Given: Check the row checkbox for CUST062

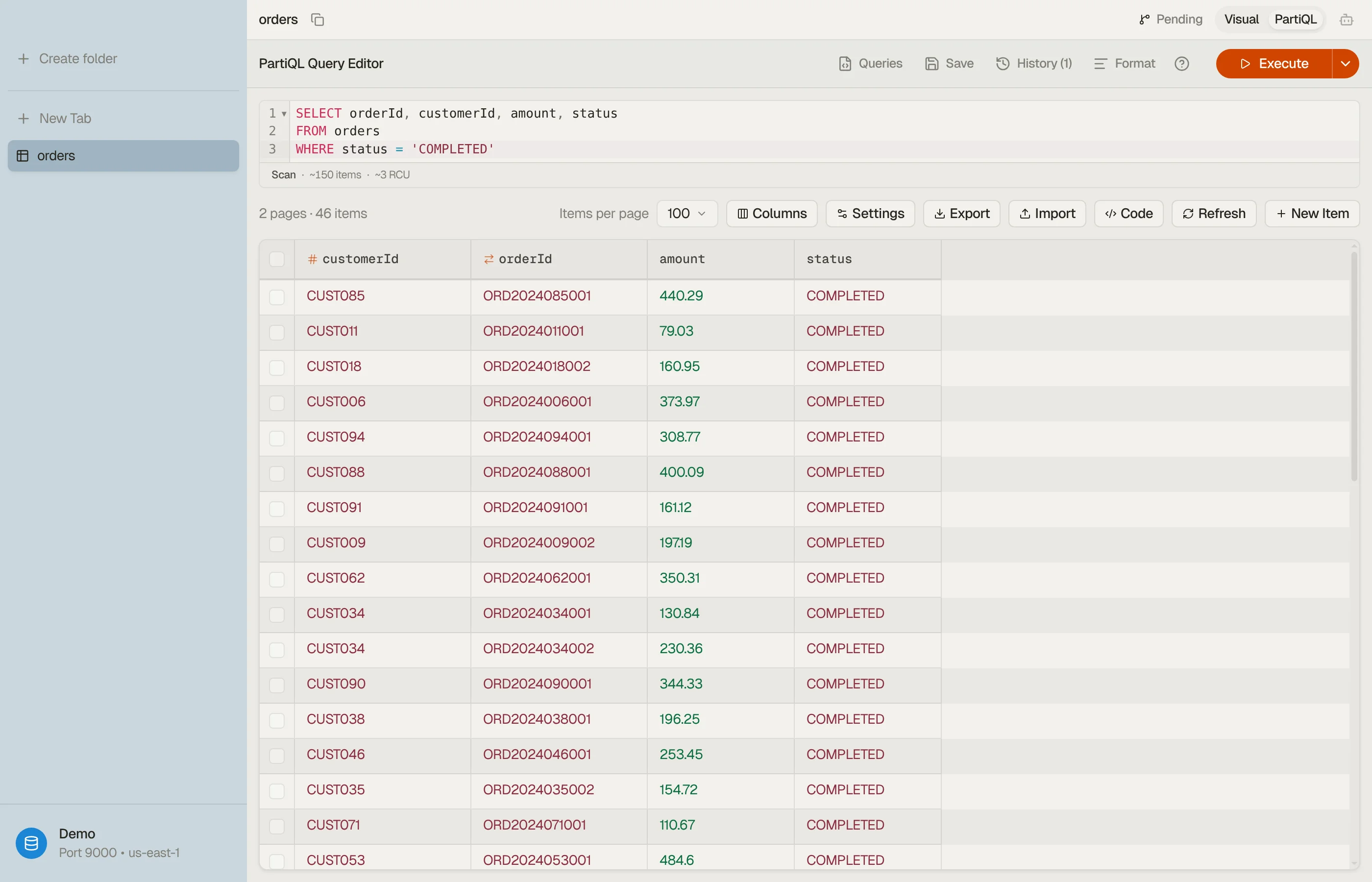Looking at the screenshot, I should pos(276,579).
